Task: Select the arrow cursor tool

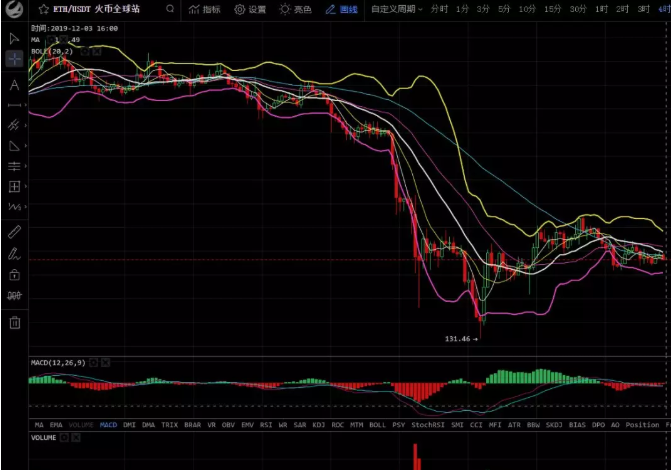Action: pos(14,39)
